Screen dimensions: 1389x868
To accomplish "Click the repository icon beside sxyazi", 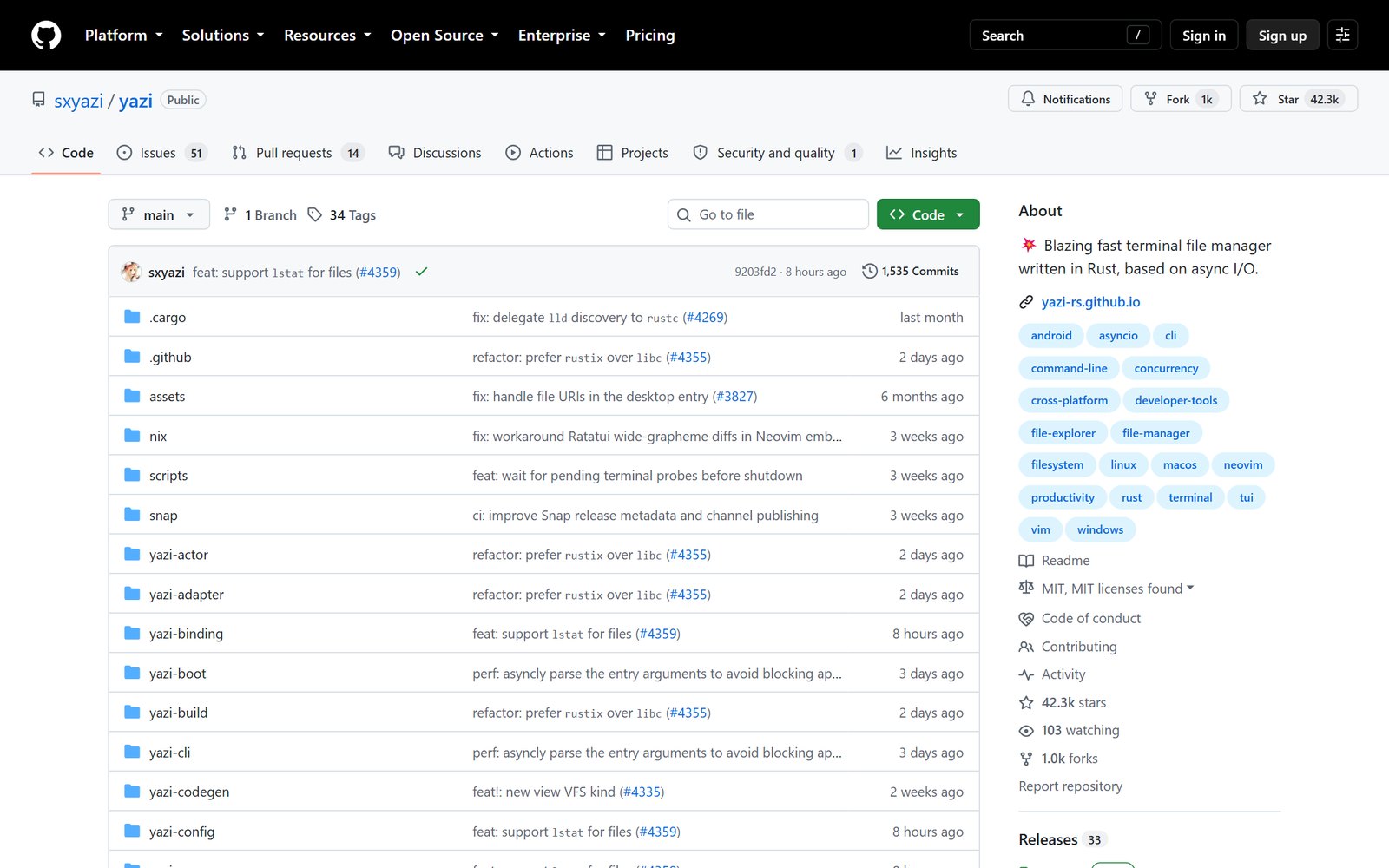I will pos(38,100).
